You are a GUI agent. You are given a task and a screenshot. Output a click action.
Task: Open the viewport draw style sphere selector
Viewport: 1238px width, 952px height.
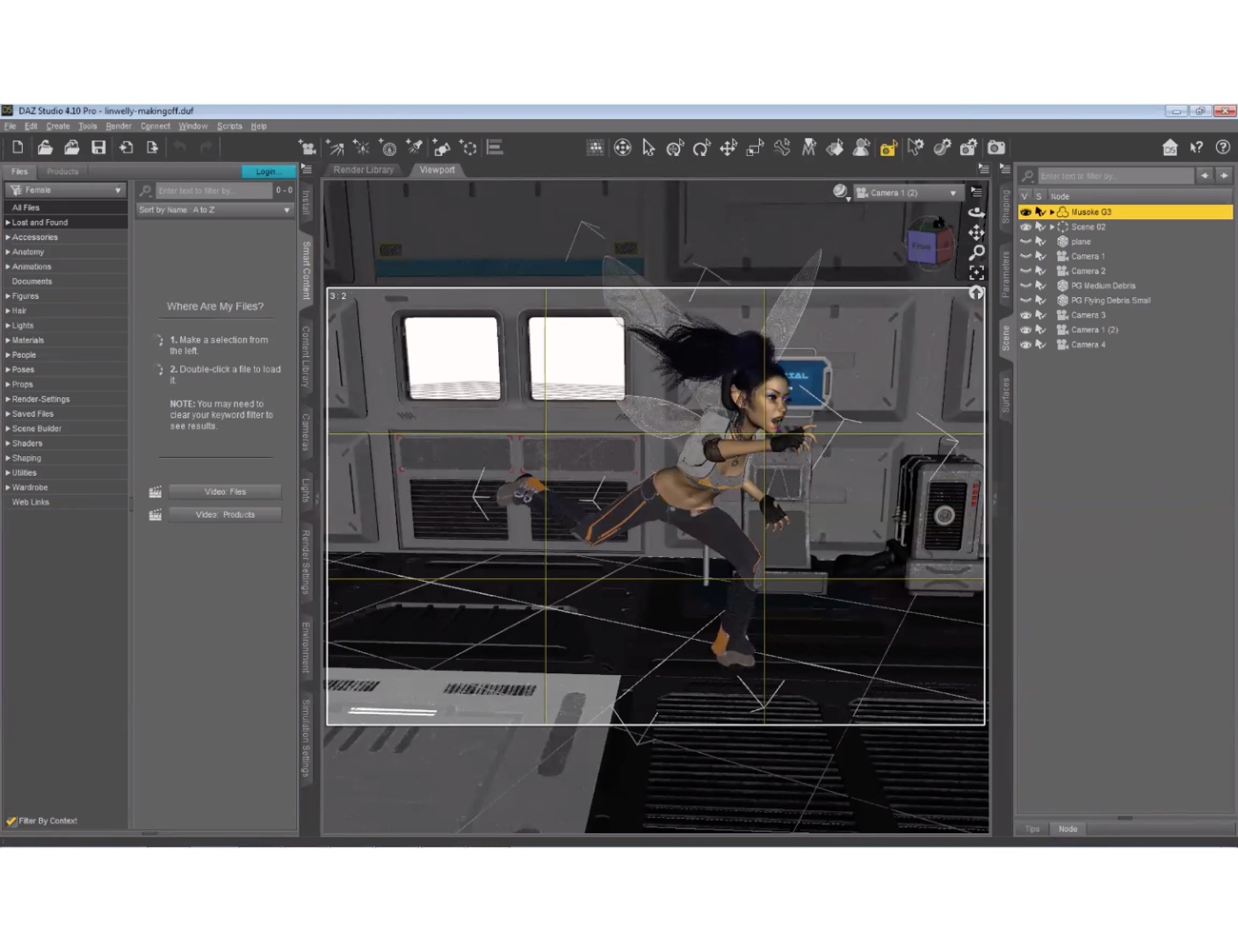(840, 192)
